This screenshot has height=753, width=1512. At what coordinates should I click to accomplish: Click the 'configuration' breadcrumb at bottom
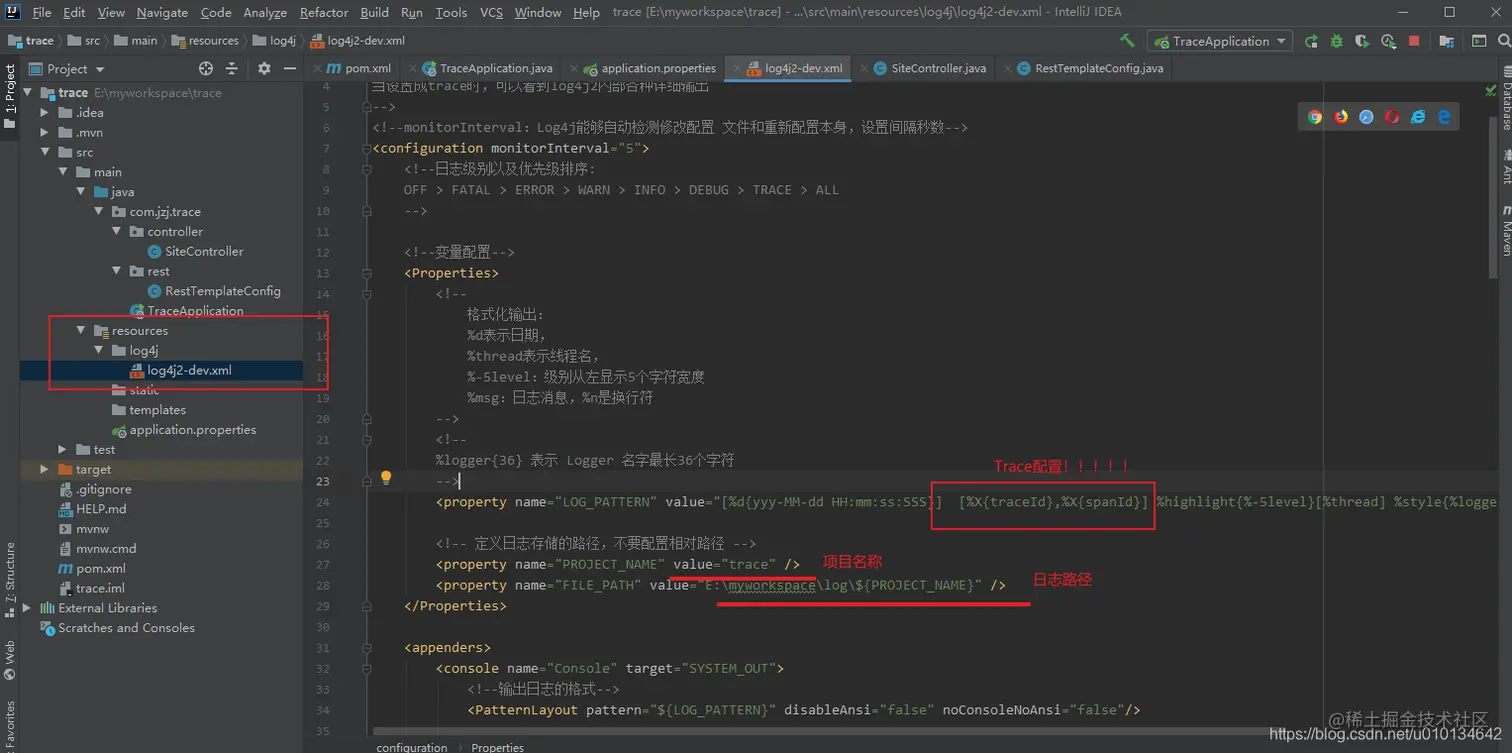[412, 746]
